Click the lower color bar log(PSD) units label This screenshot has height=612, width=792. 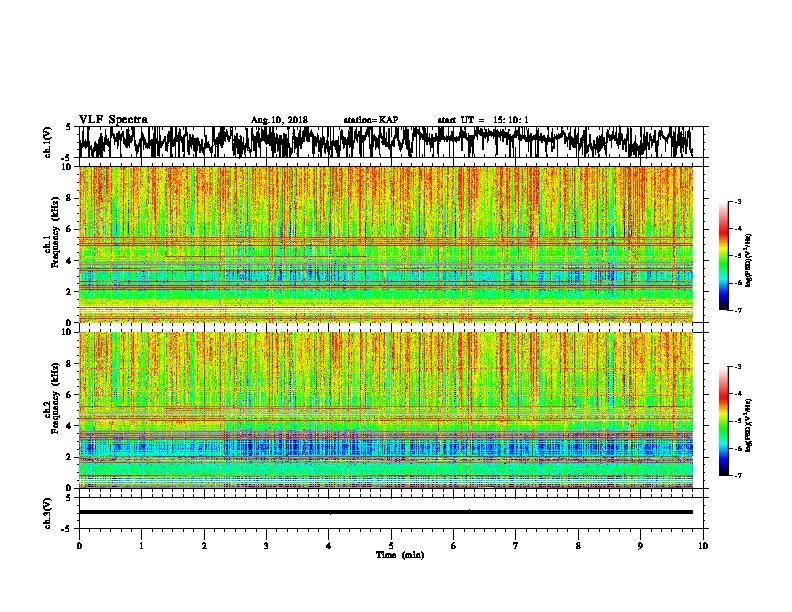click(x=748, y=425)
